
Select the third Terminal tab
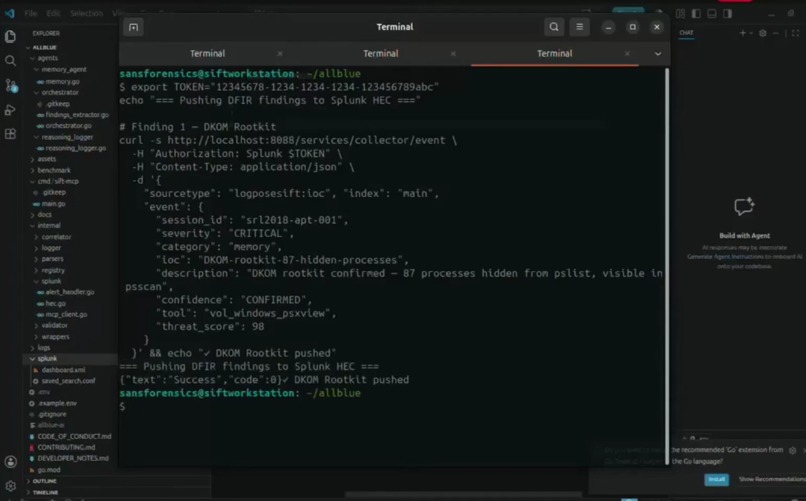[554, 53]
